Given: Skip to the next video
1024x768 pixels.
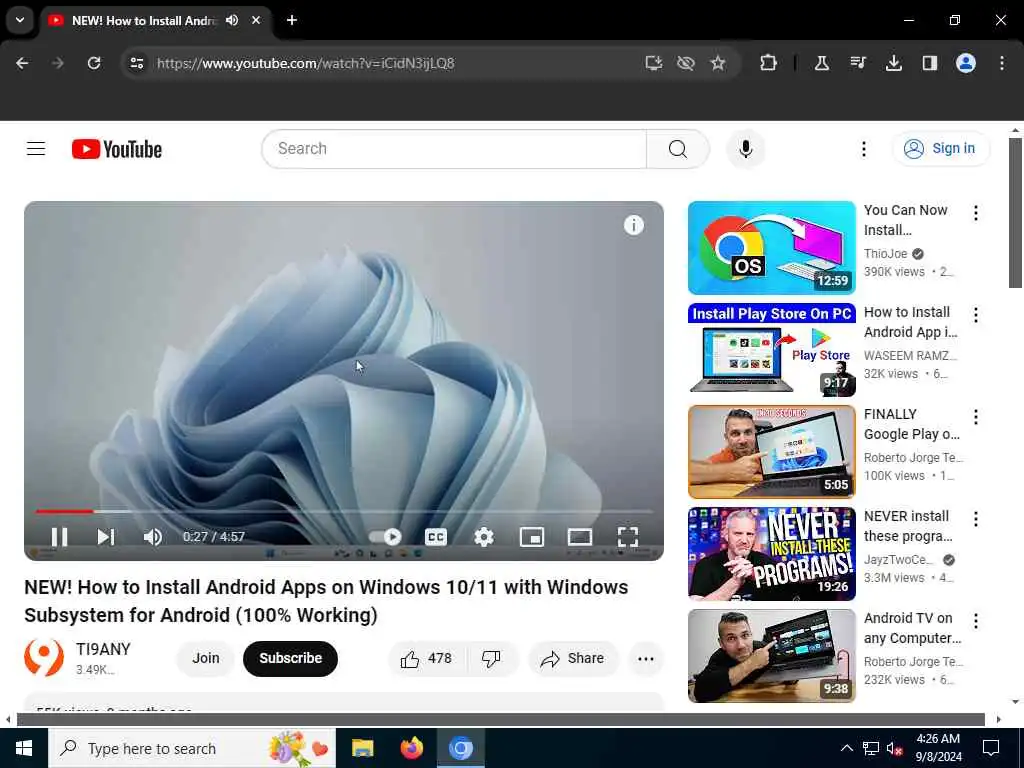Looking at the screenshot, I should point(106,537).
